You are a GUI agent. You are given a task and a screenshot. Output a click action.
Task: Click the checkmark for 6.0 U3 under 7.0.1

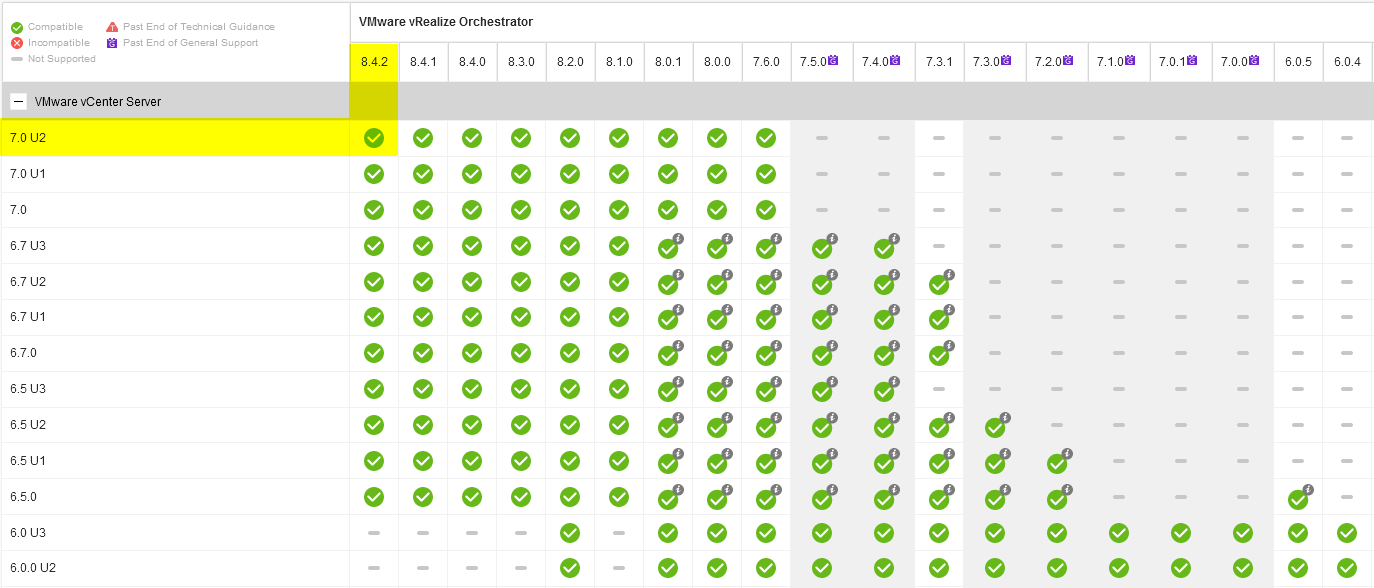click(x=1181, y=533)
